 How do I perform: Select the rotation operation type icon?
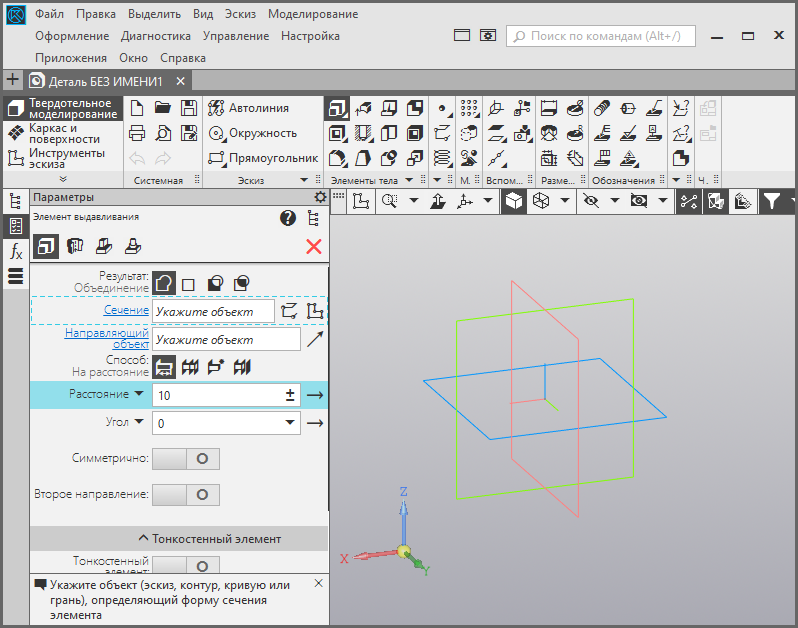pos(75,247)
